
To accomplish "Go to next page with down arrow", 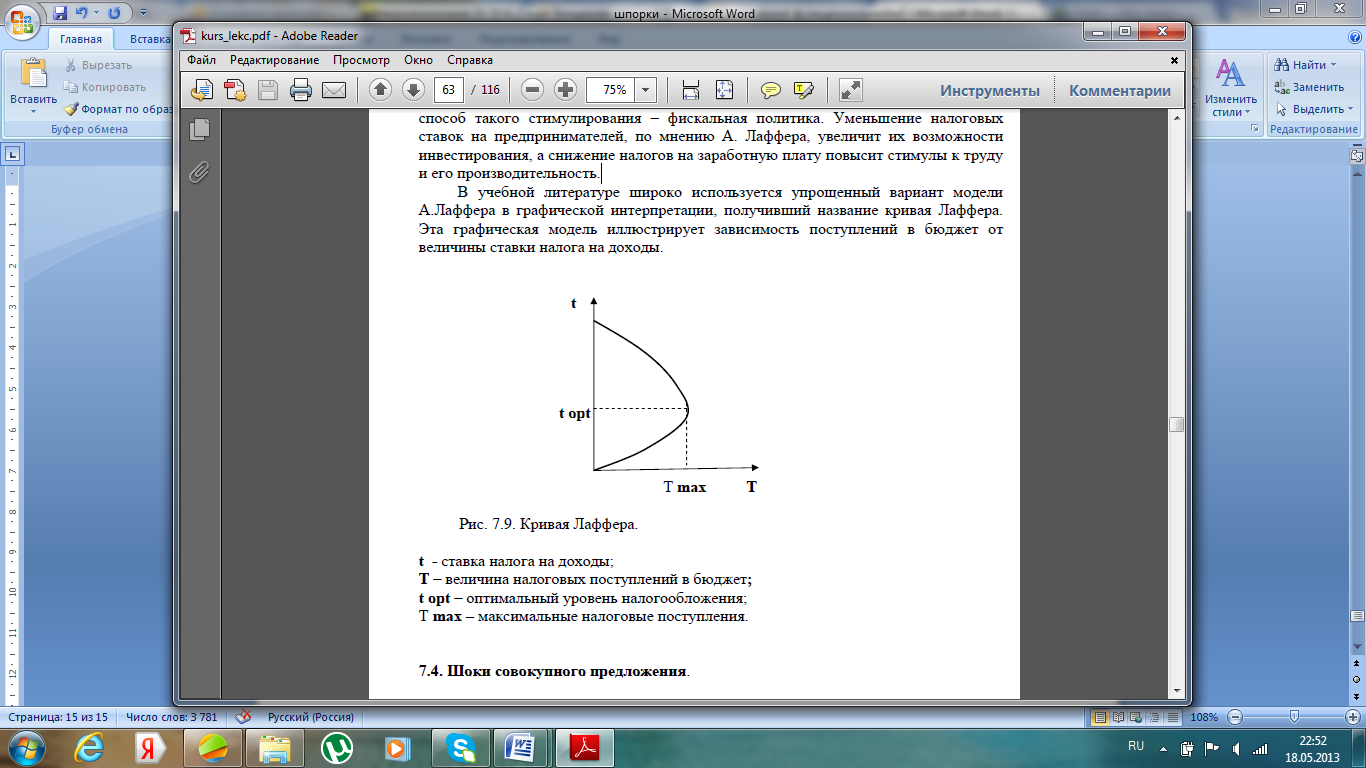I will click(x=413, y=90).
